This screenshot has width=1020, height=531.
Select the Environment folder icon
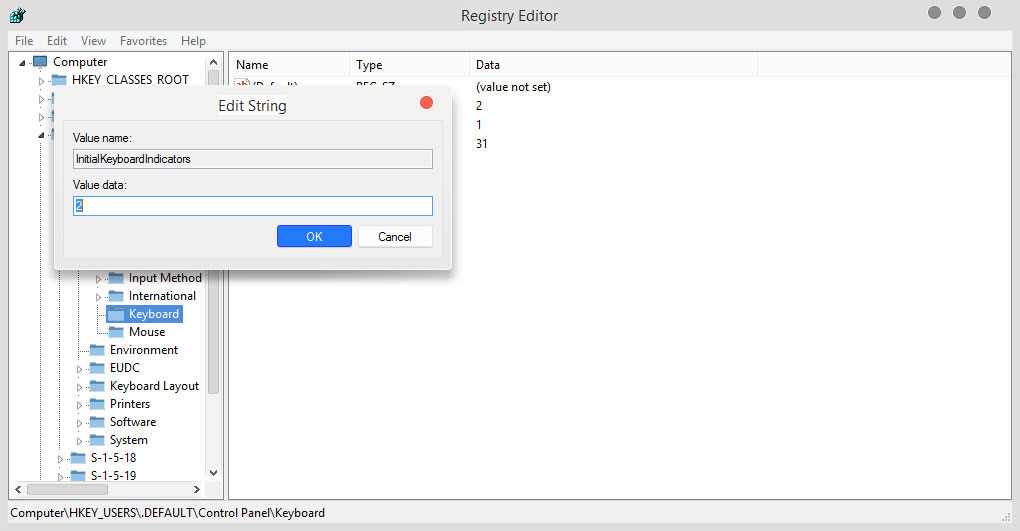pos(97,350)
